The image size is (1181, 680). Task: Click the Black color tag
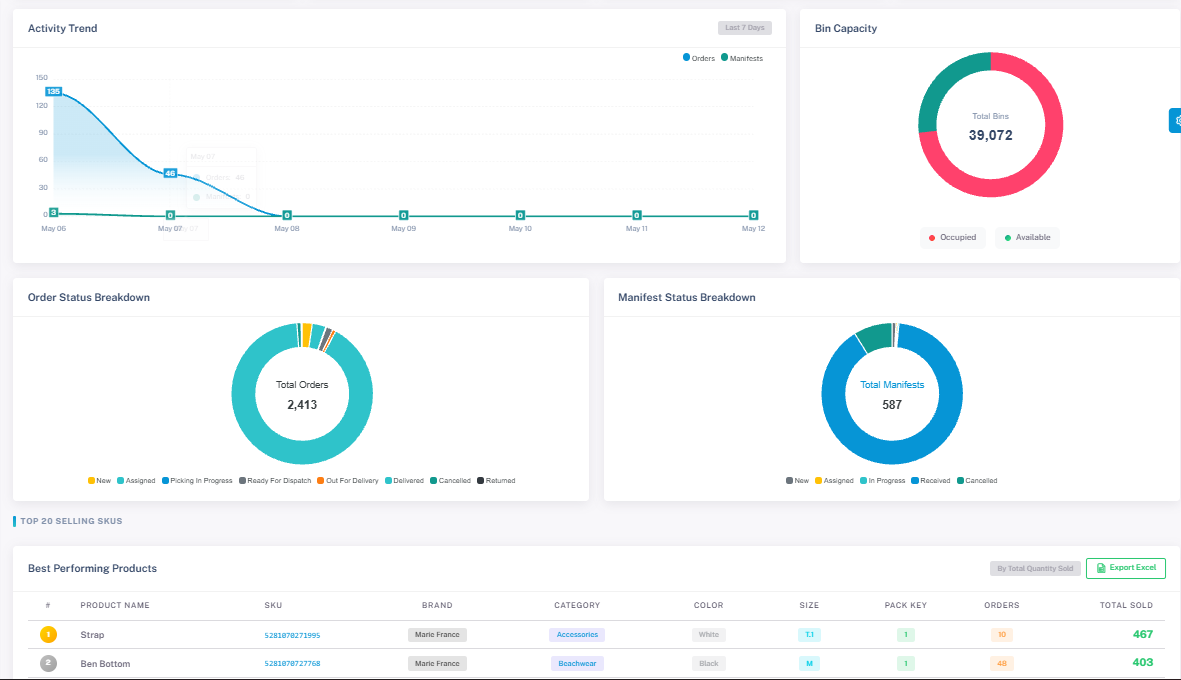point(709,663)
